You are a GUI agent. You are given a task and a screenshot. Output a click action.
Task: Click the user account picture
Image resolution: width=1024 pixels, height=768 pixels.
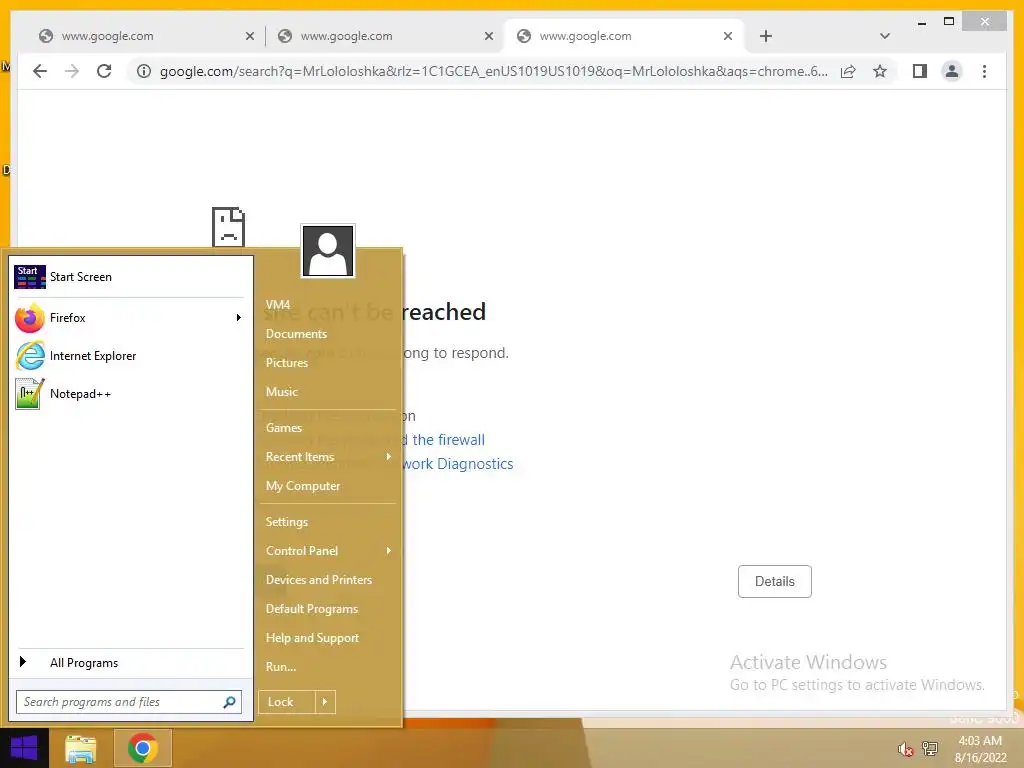click(x=328, y=251)
